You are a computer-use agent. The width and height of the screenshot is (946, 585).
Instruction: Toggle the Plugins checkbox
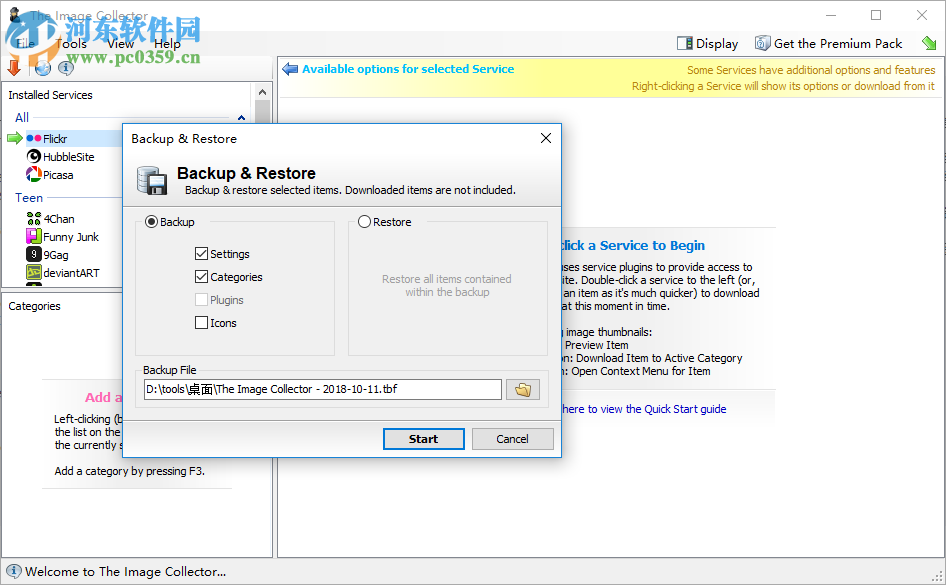(202, 300)
